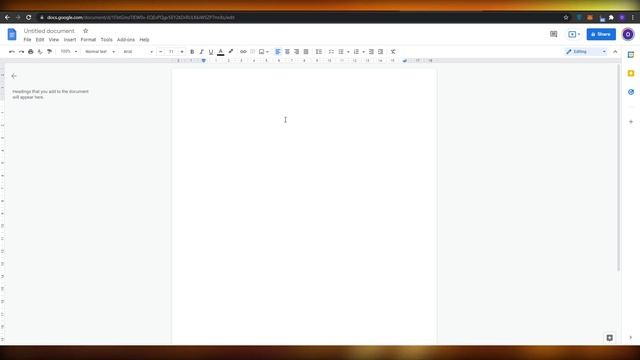Image resolution: width=640 pixels, height=360 pixels.
Task: Decrease the paragraph indent
Action: (371, 52)
